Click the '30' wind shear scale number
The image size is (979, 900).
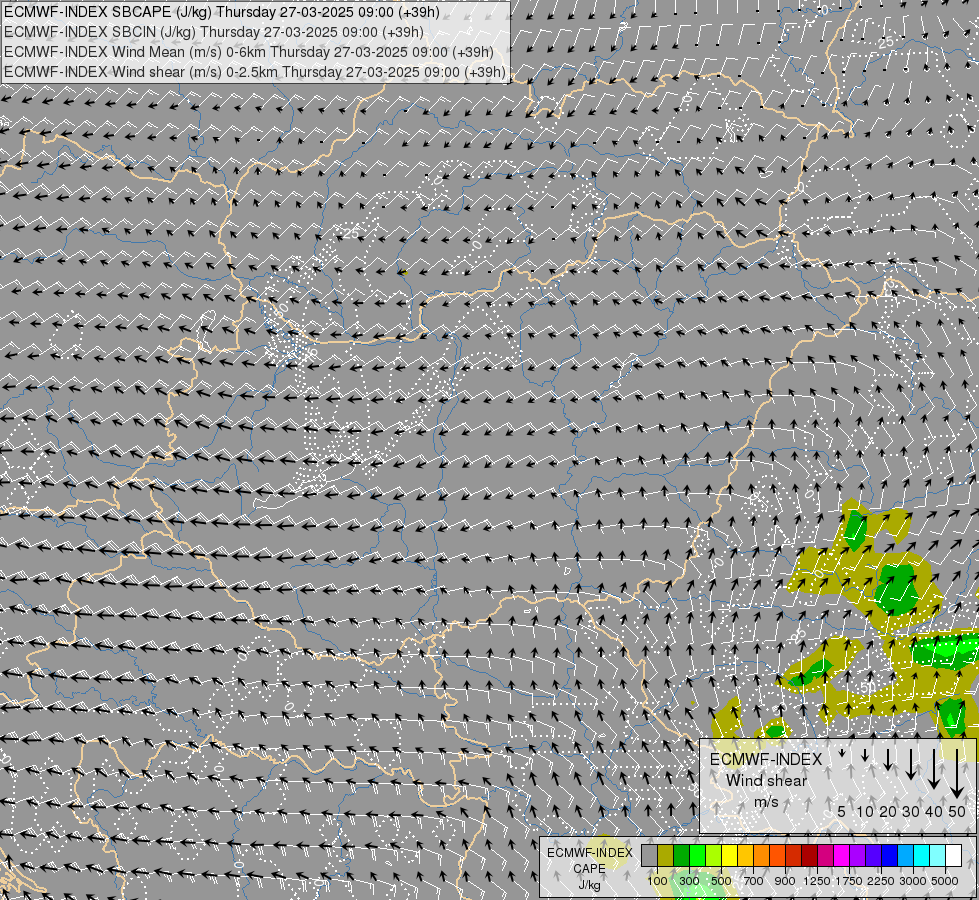911,811
